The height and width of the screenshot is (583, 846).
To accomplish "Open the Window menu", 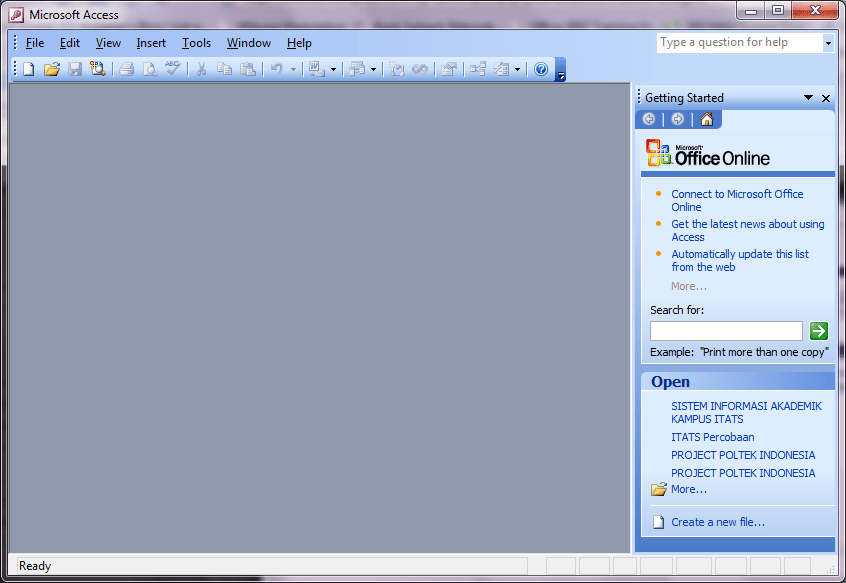I will [x=249, y=43].
